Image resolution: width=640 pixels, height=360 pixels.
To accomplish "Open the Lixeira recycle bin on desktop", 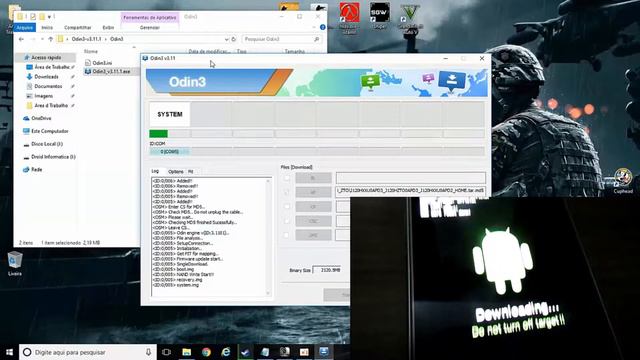I will coord(15,263).
